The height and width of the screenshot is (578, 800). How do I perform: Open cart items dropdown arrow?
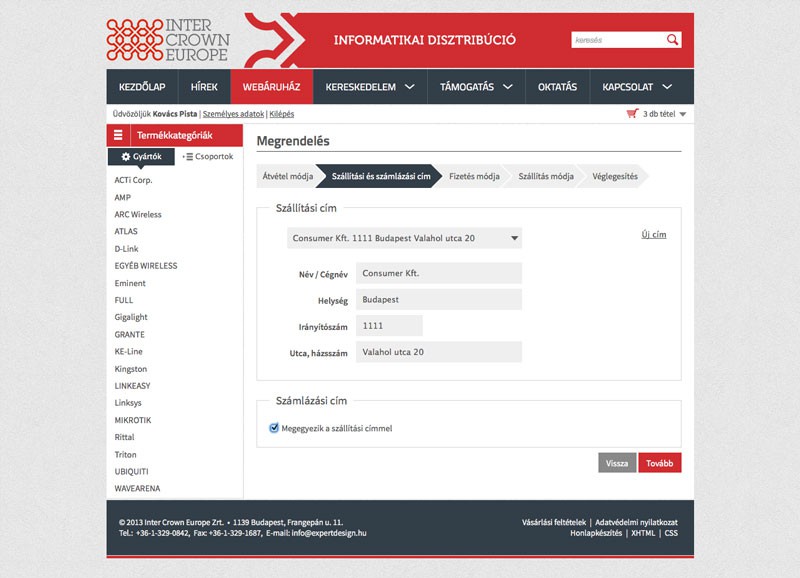(x=683, y=115)
